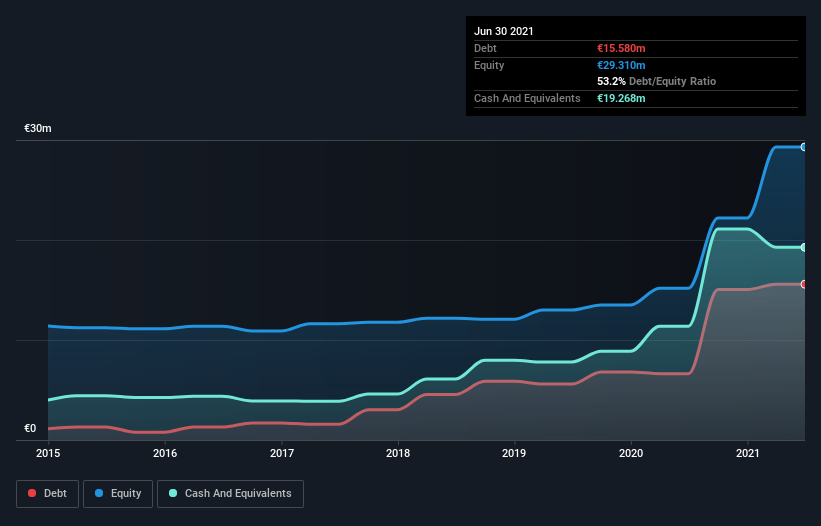
Task: Toggle the Debt series legend button
Action: [x=48, y=494]
